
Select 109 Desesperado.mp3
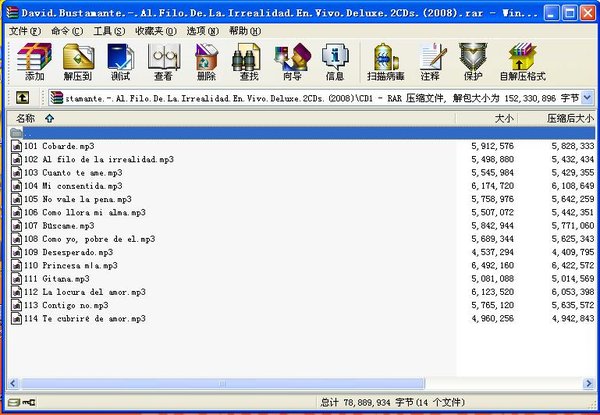68,252
